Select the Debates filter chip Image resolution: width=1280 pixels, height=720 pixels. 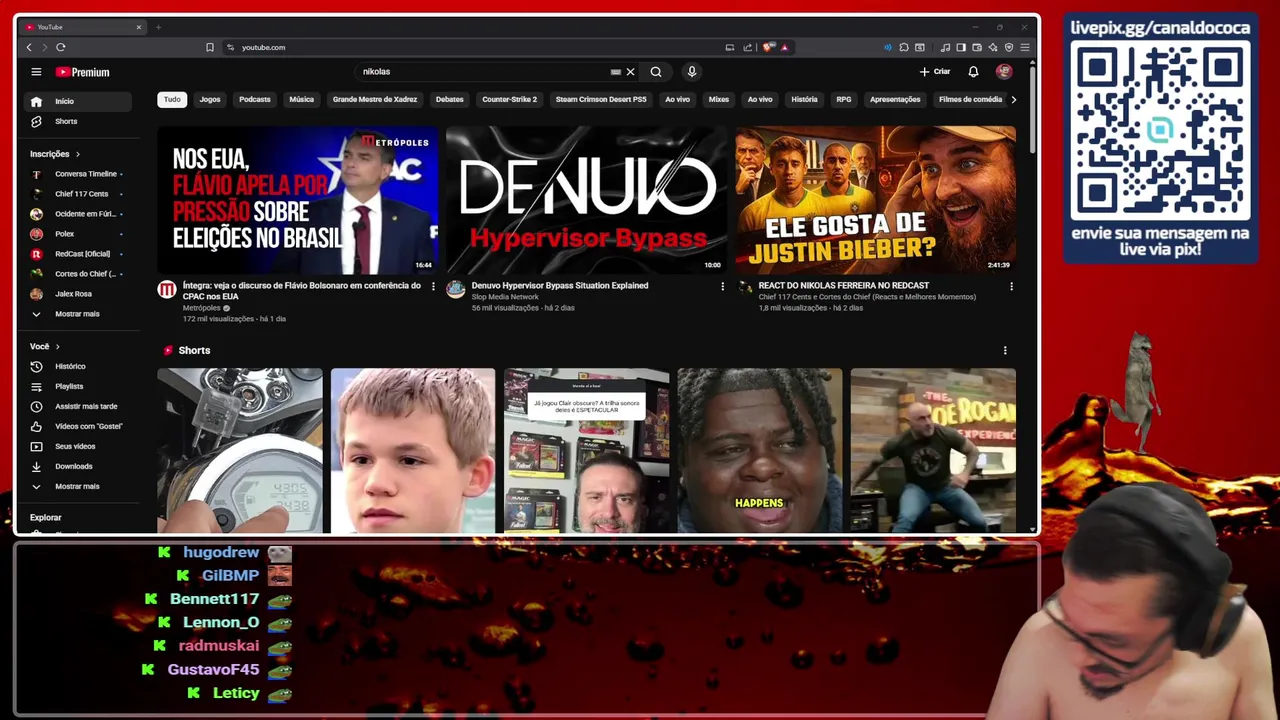450,99
